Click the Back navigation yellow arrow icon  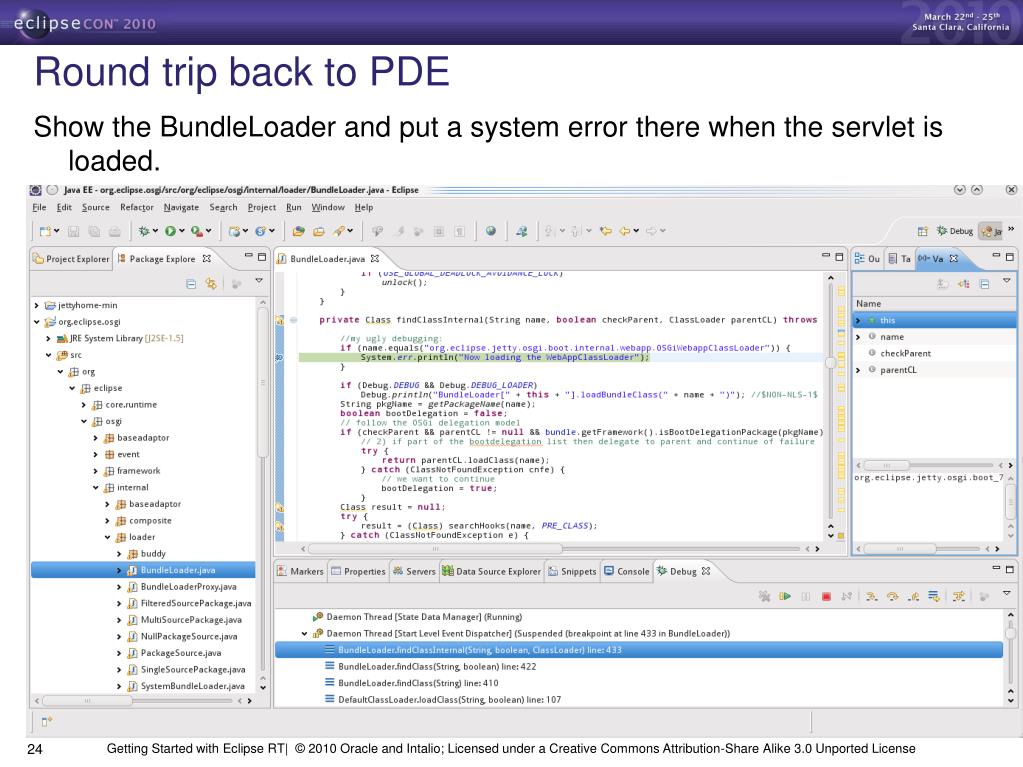(625, 231)
